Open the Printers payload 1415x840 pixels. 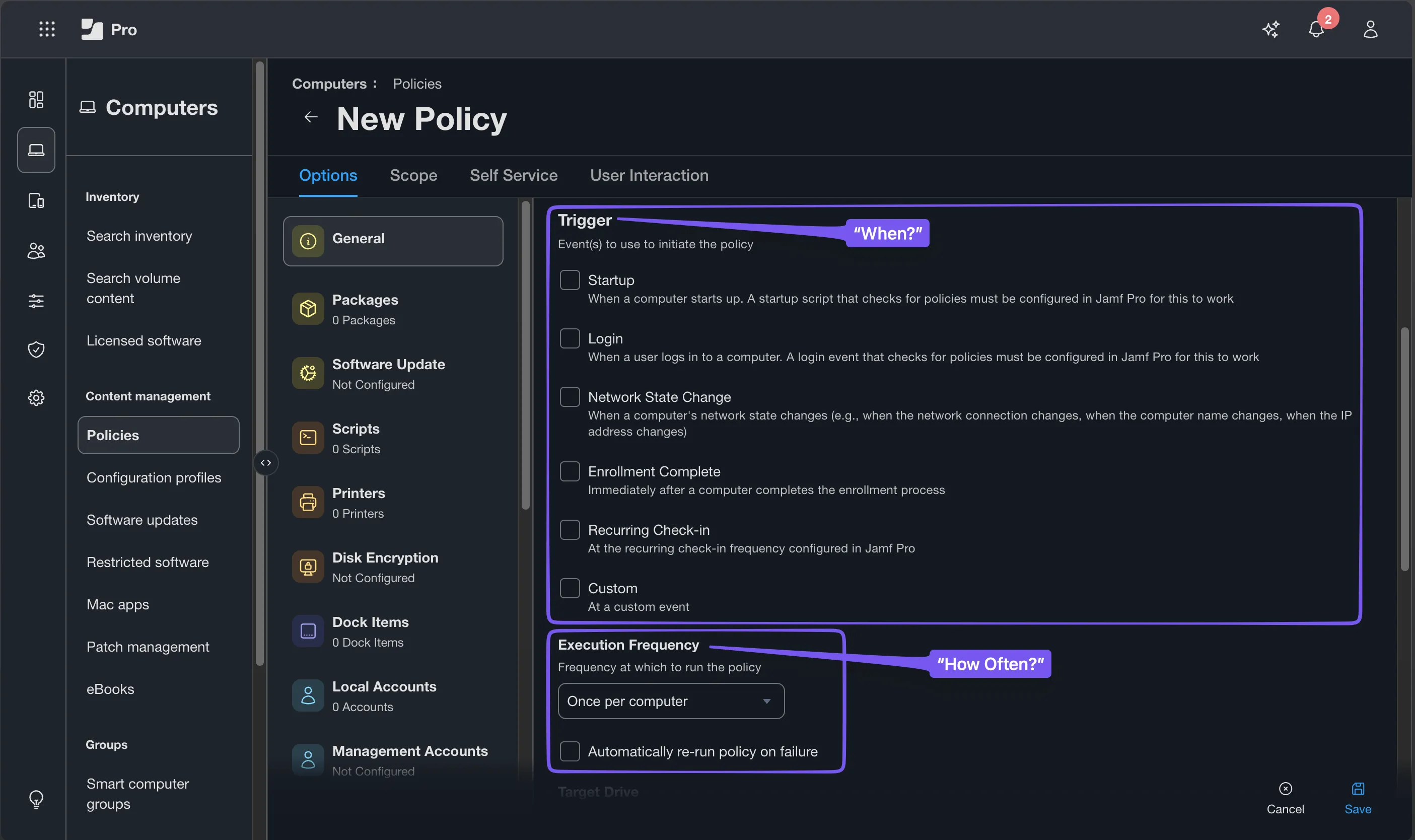[393, 503]
